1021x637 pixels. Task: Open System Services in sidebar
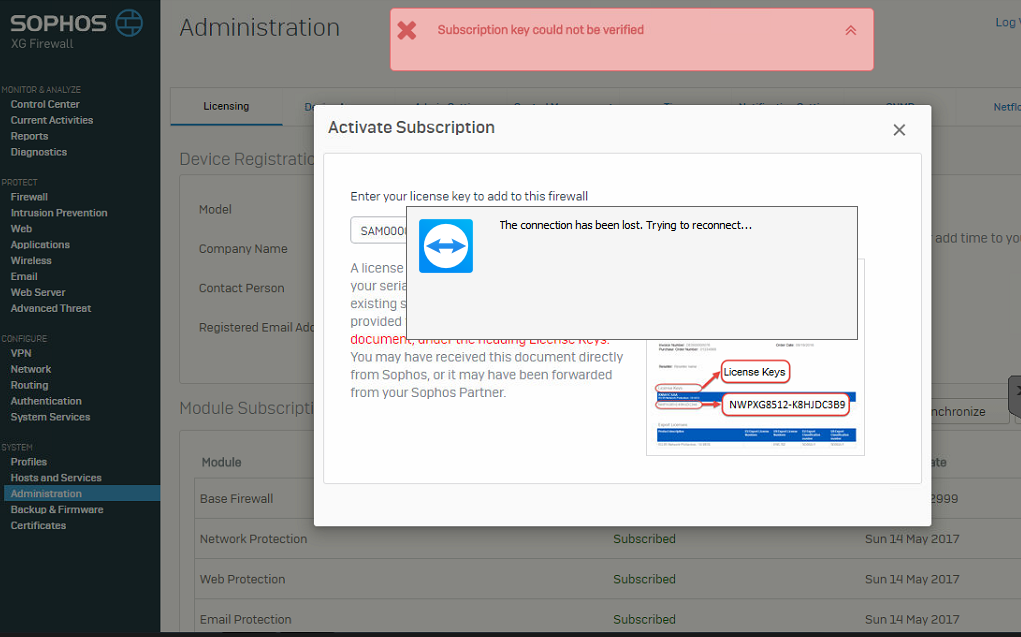pos(50,417)
